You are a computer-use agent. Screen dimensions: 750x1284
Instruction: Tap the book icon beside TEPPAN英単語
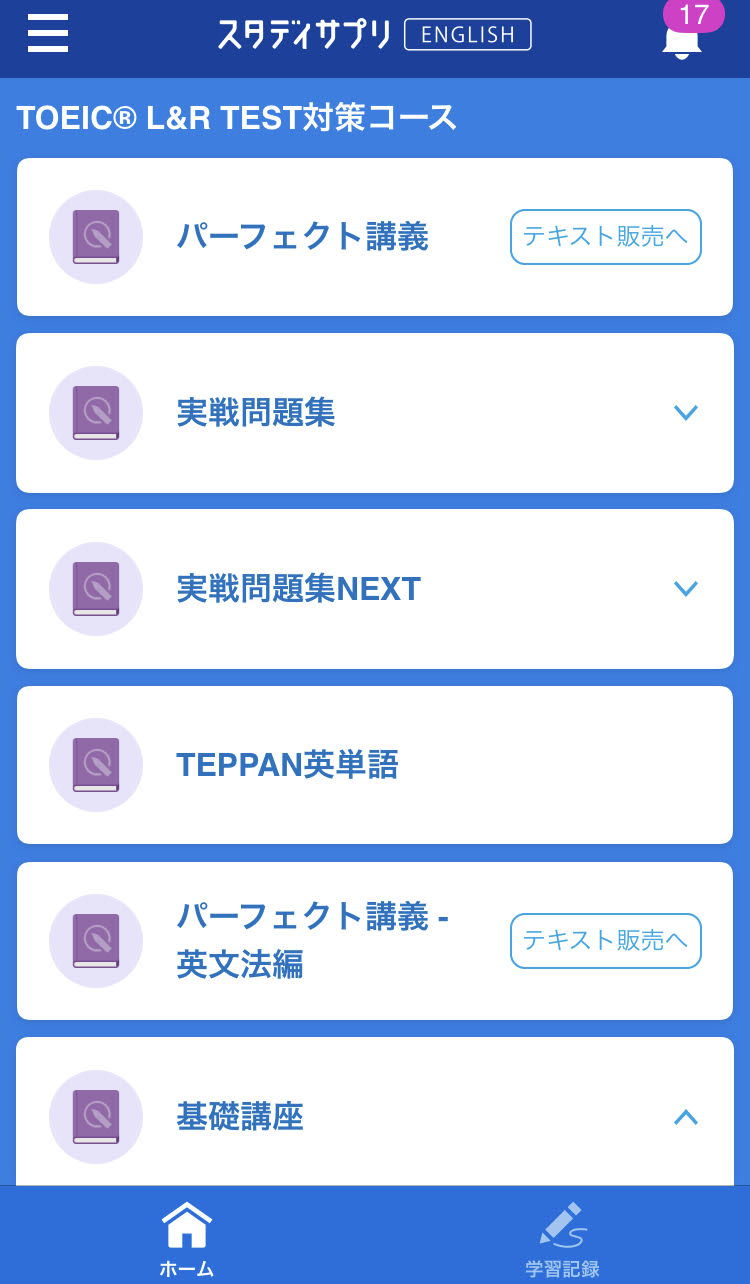(x=96, y=765)
